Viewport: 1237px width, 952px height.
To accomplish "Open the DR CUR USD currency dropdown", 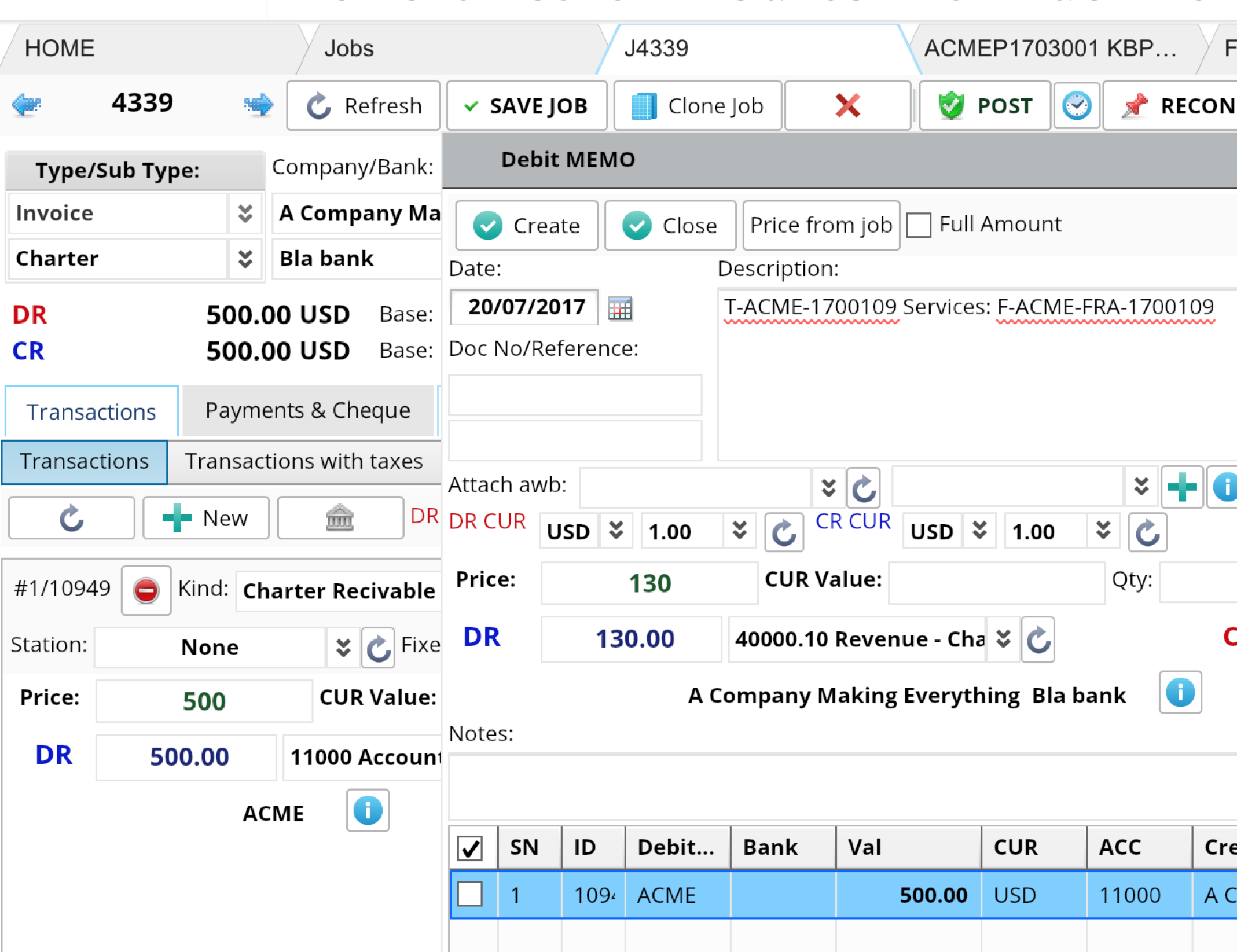I will click(615, 531).
